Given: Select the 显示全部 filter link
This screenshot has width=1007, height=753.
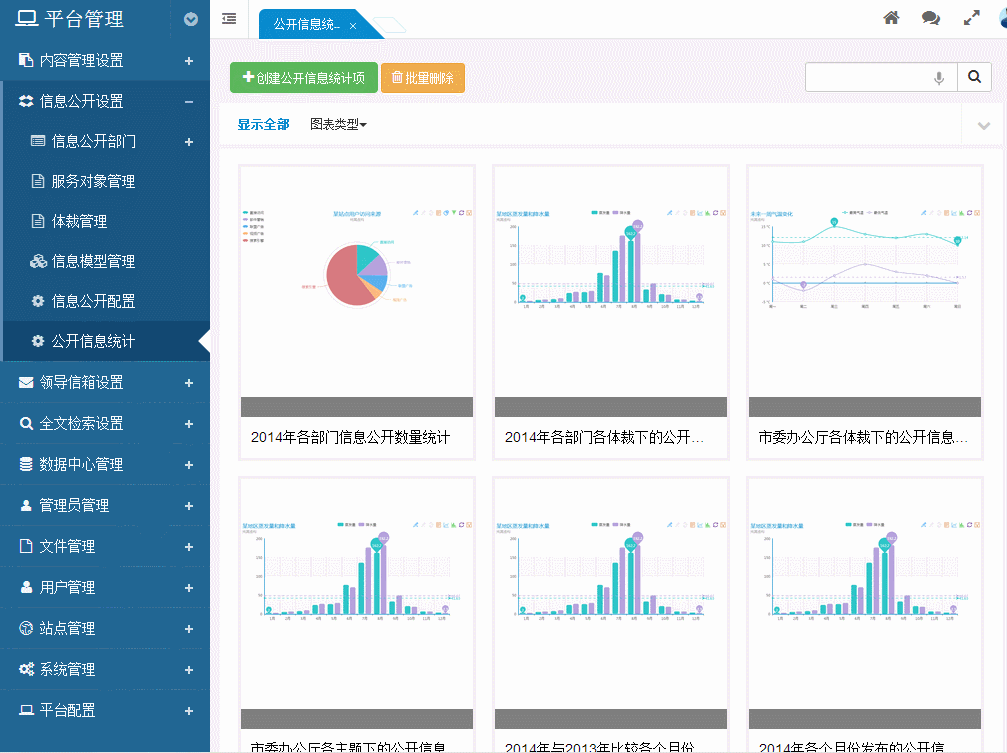Looking at the screenshot, I should 263,125.
